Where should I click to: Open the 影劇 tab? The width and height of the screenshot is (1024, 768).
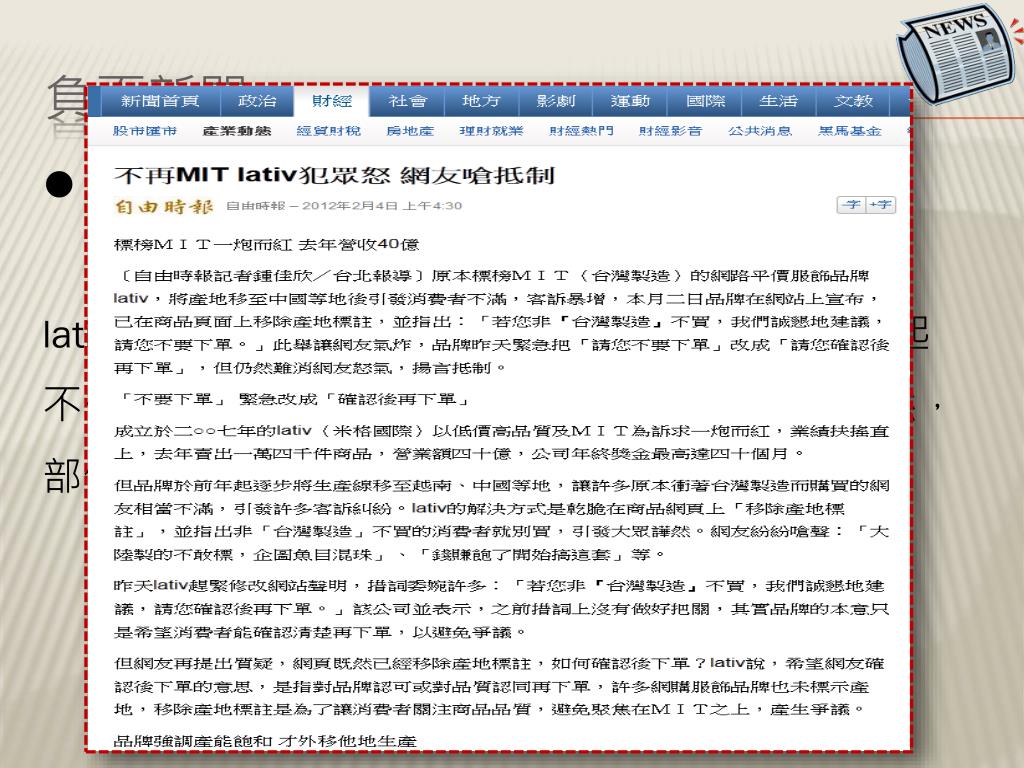tap(556, 101)
